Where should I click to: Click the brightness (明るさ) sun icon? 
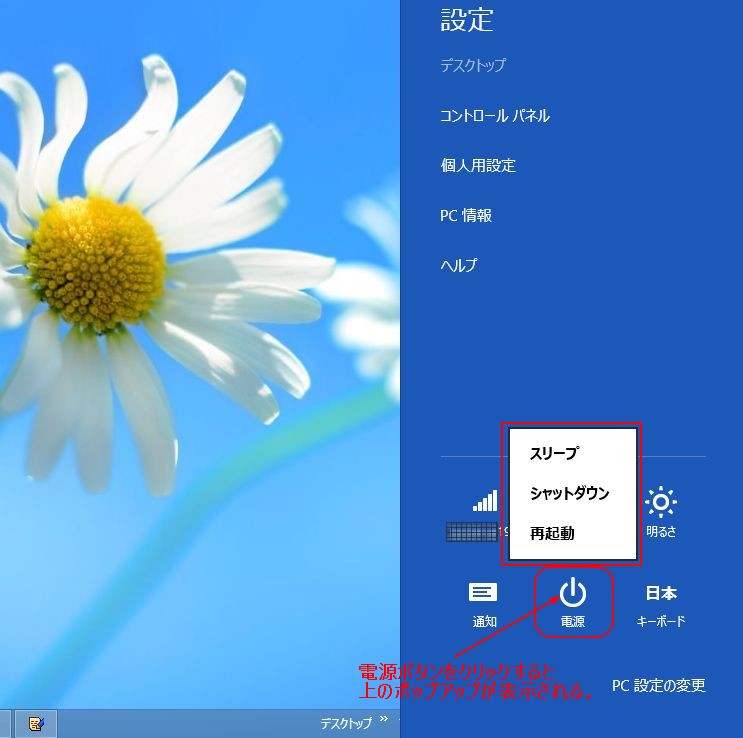660,502
